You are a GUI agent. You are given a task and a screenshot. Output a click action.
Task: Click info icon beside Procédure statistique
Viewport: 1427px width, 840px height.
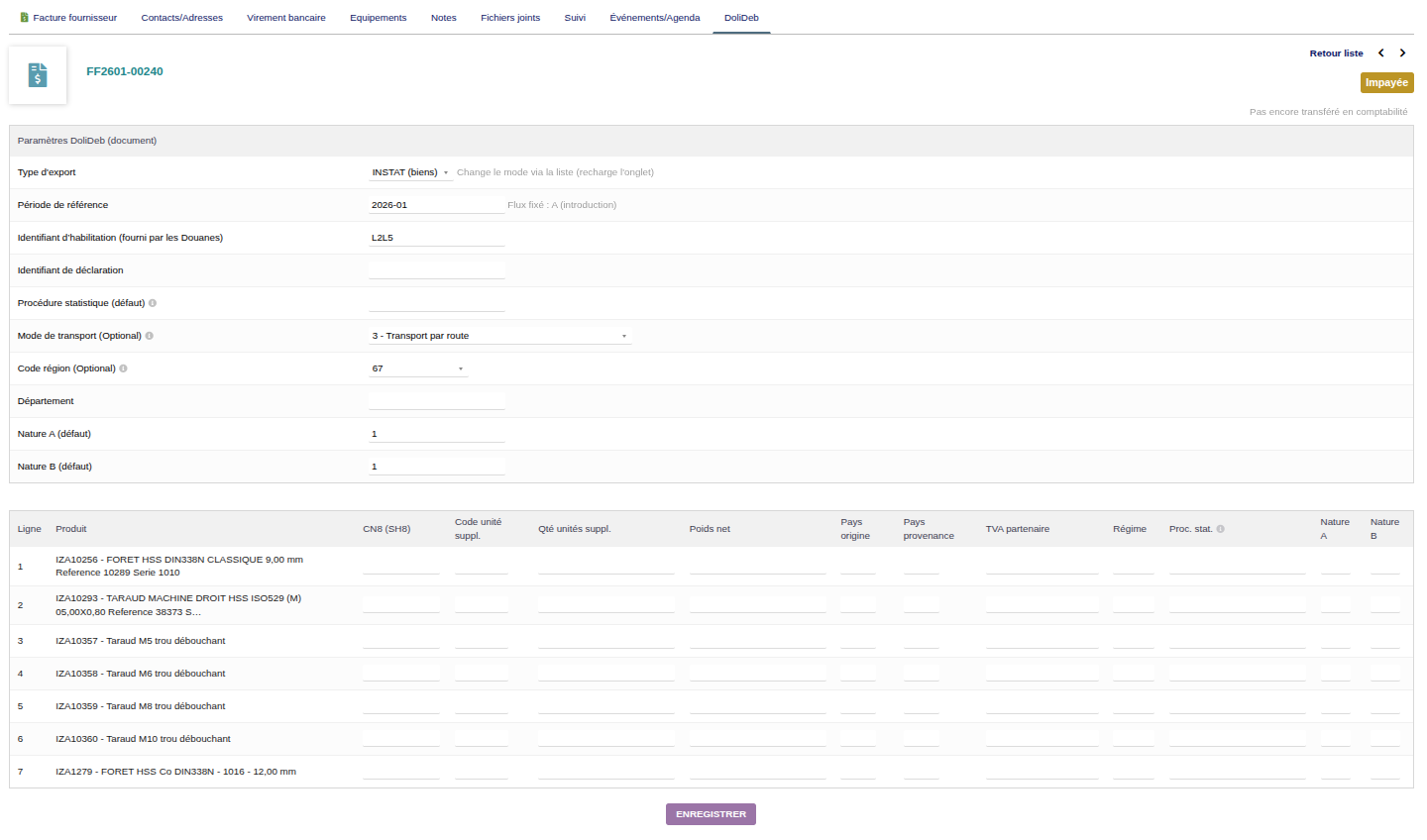[153, 303]
